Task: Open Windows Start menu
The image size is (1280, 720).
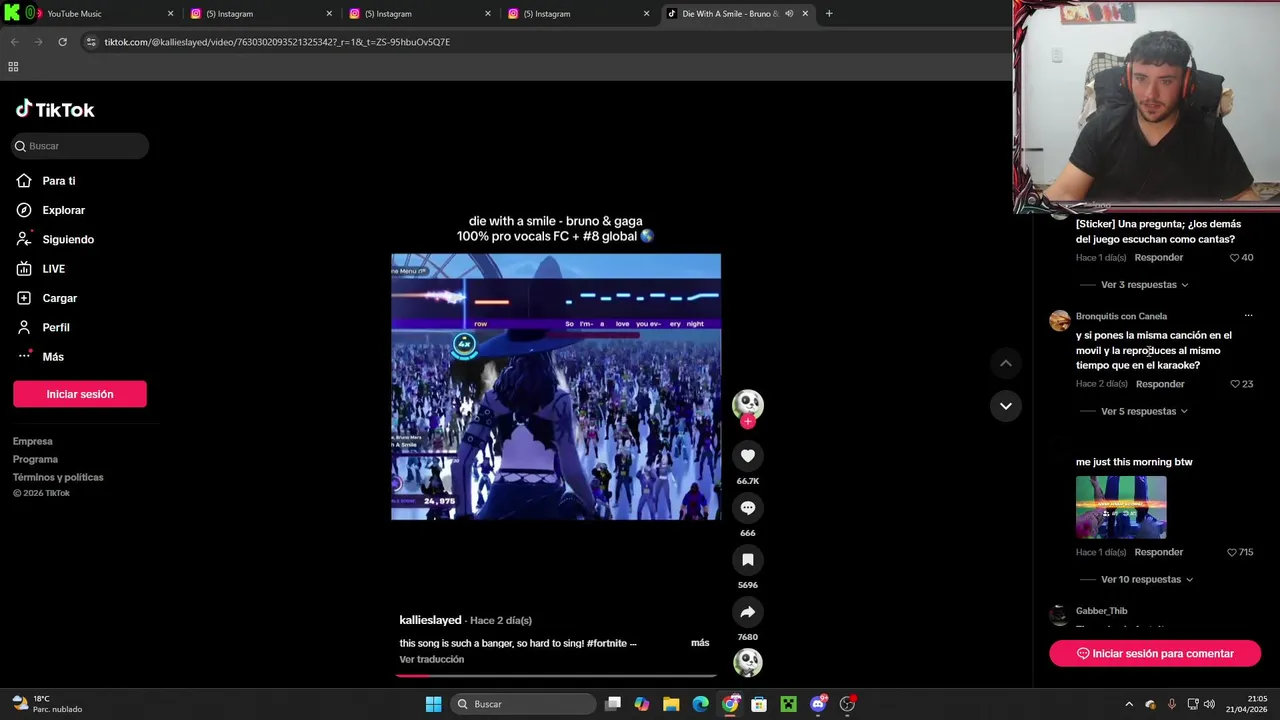Action: pos(433,704)
